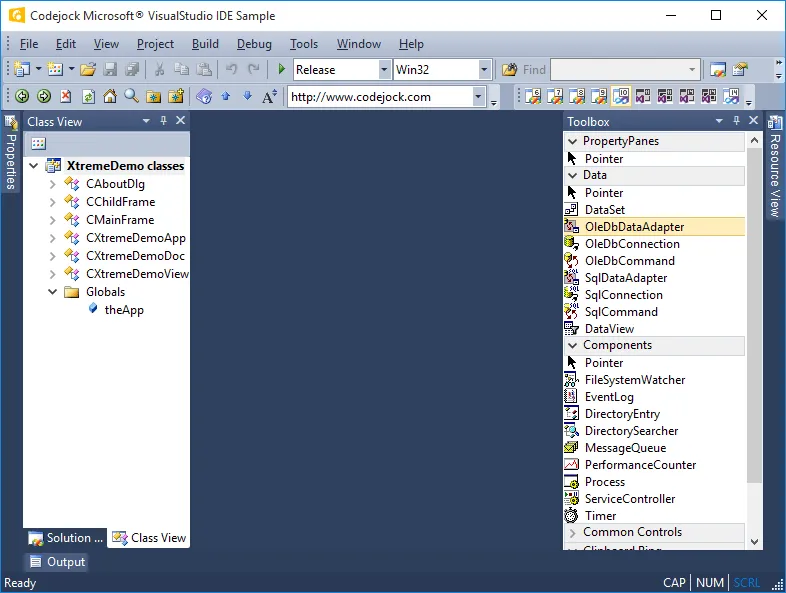786x593 pixels.
Task: Open the Build menu
Action: (205, 44)
